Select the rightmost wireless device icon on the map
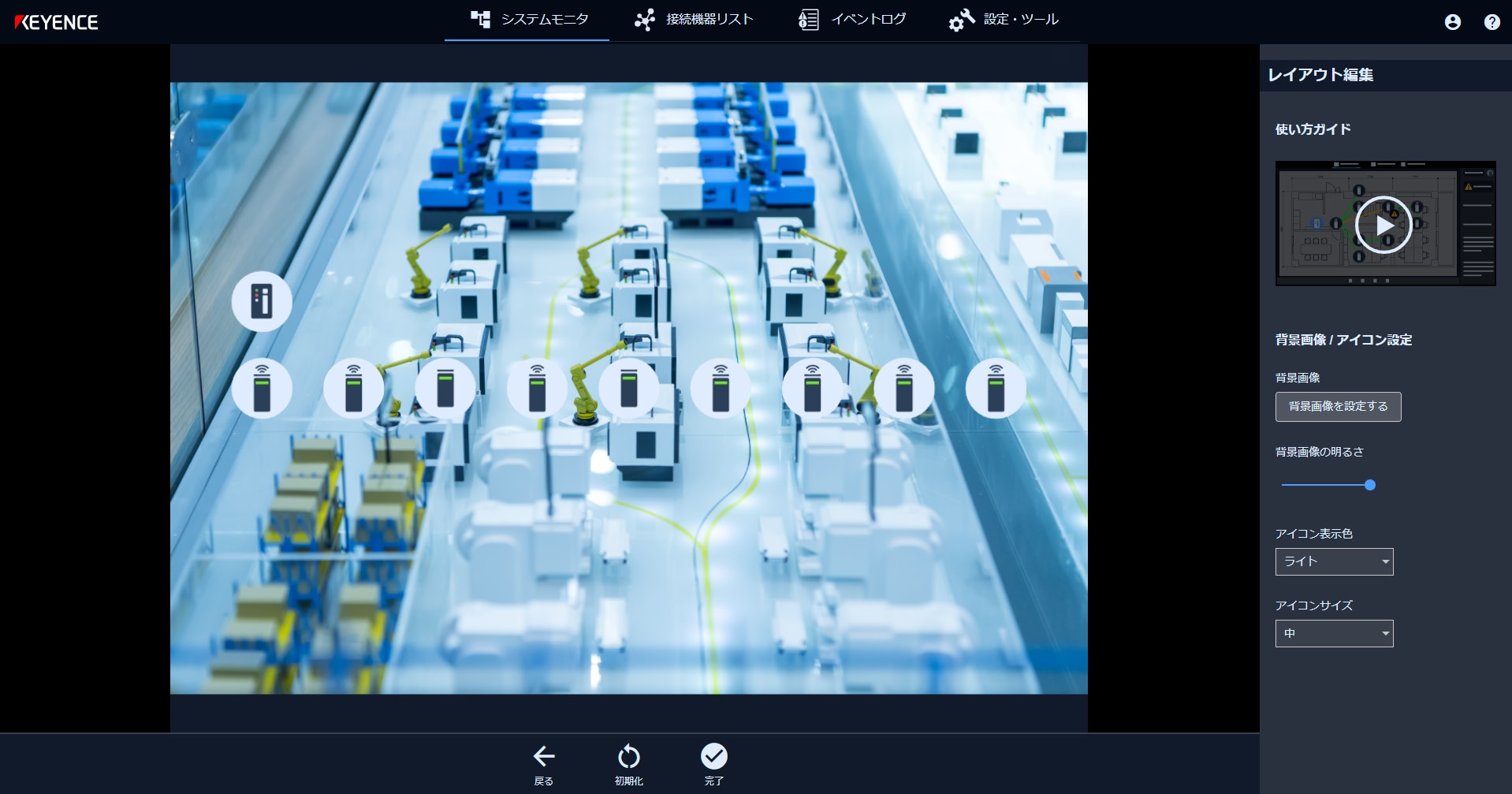 click(997, 388)
